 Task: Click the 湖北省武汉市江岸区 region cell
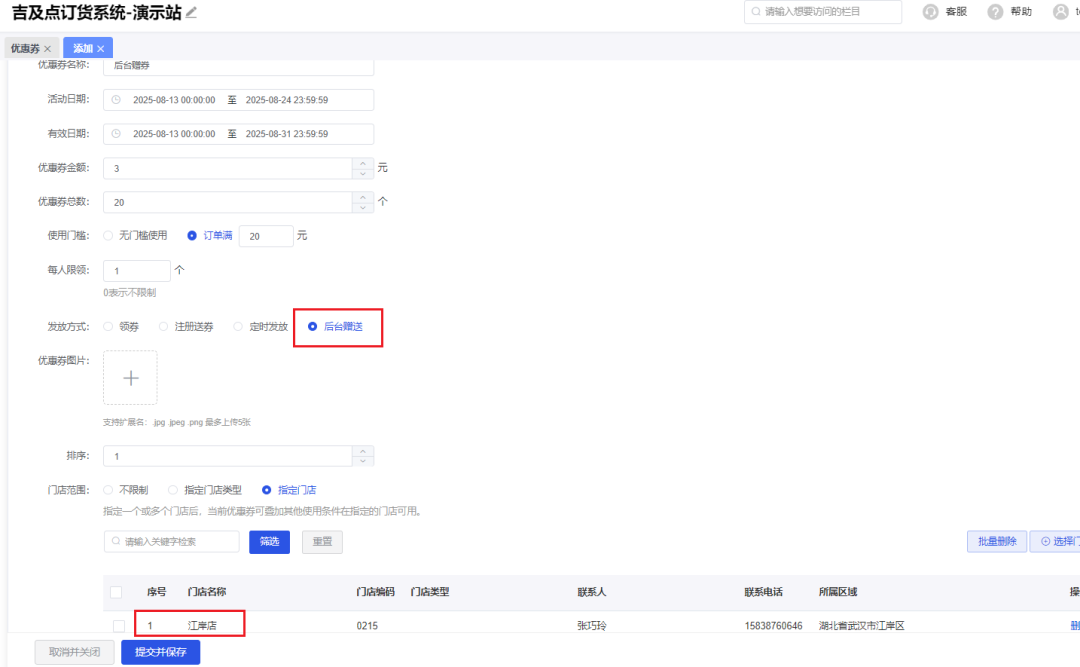[x=861, y=626]
